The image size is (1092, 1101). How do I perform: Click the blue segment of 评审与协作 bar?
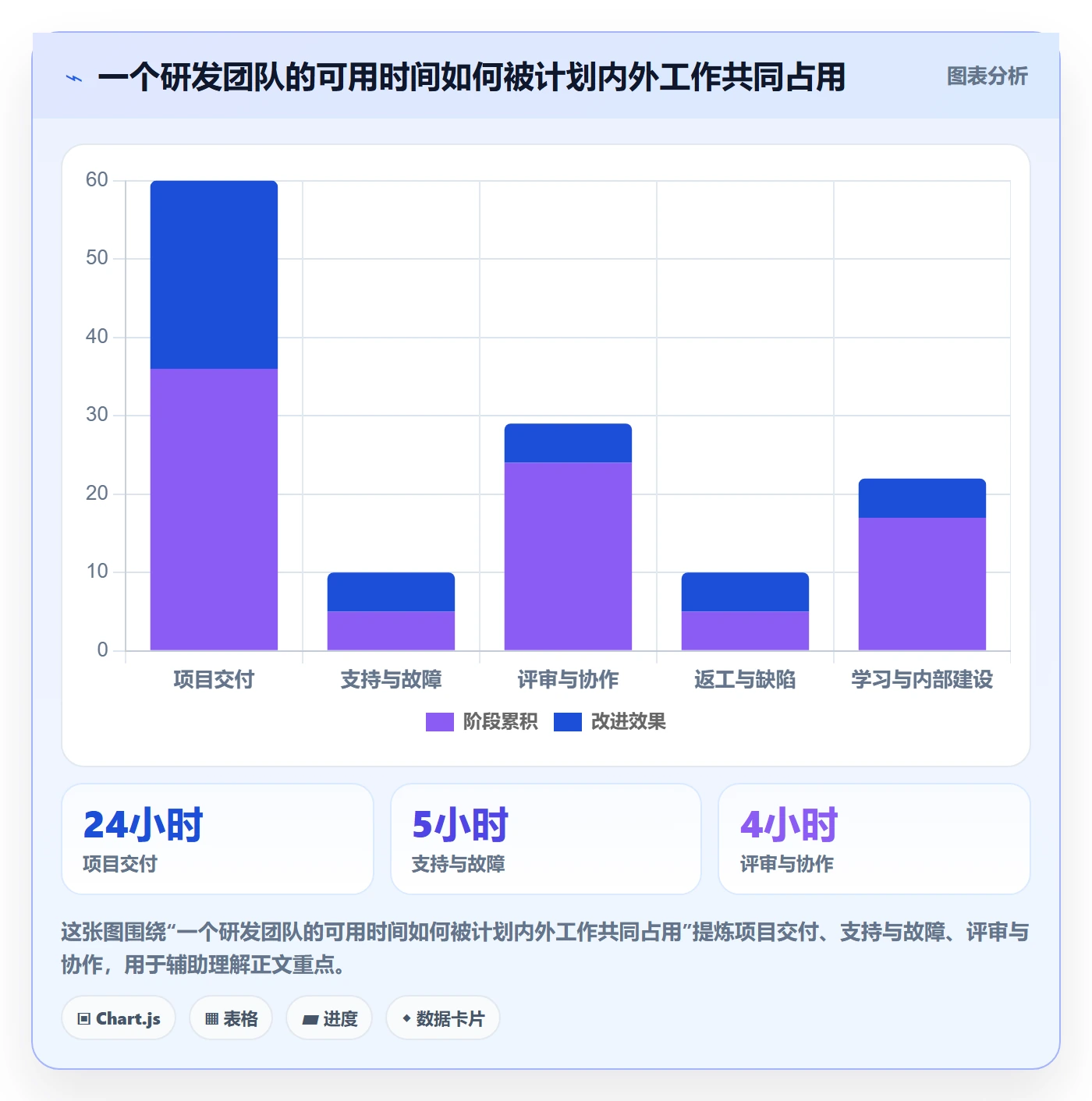[x=568, y=444]
